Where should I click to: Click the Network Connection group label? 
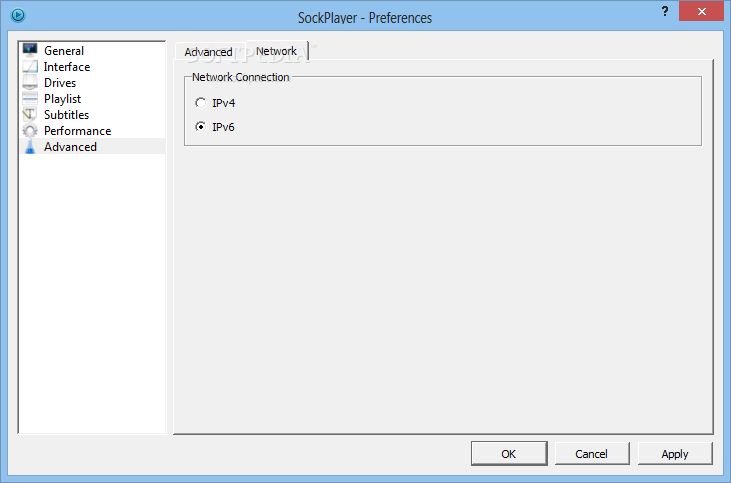(x=241, y=77)
